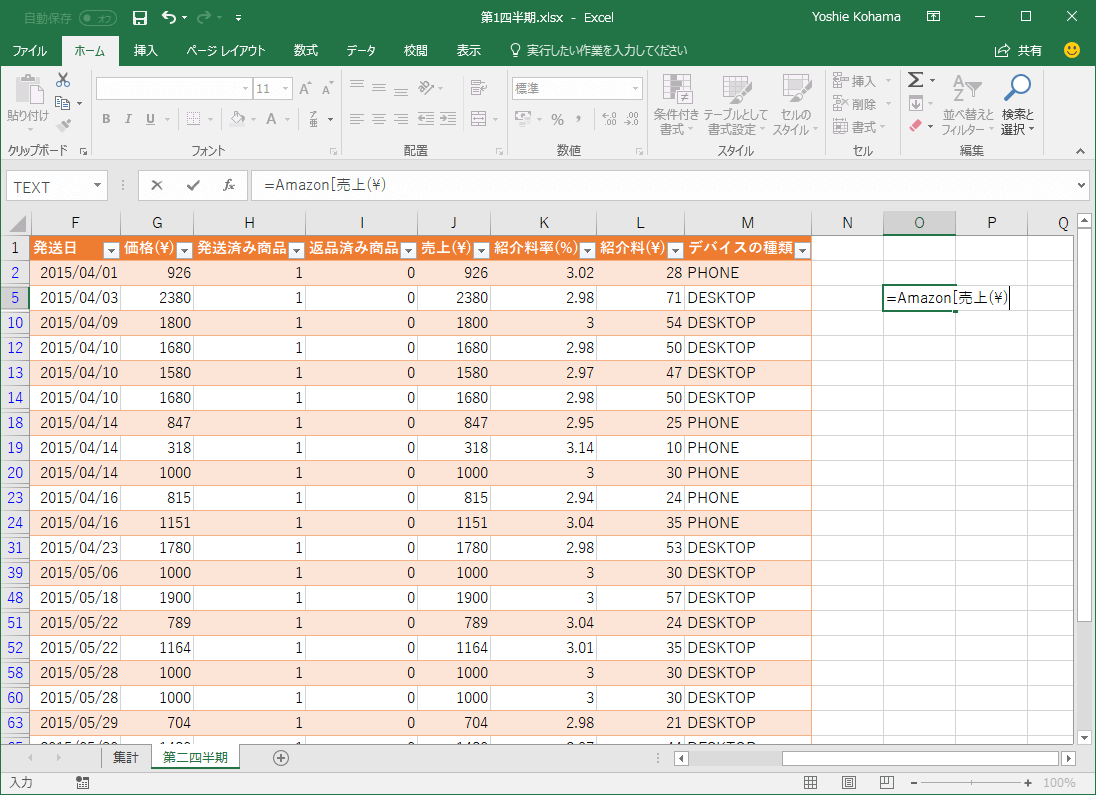Switch to page break preview view

(885, 783)
